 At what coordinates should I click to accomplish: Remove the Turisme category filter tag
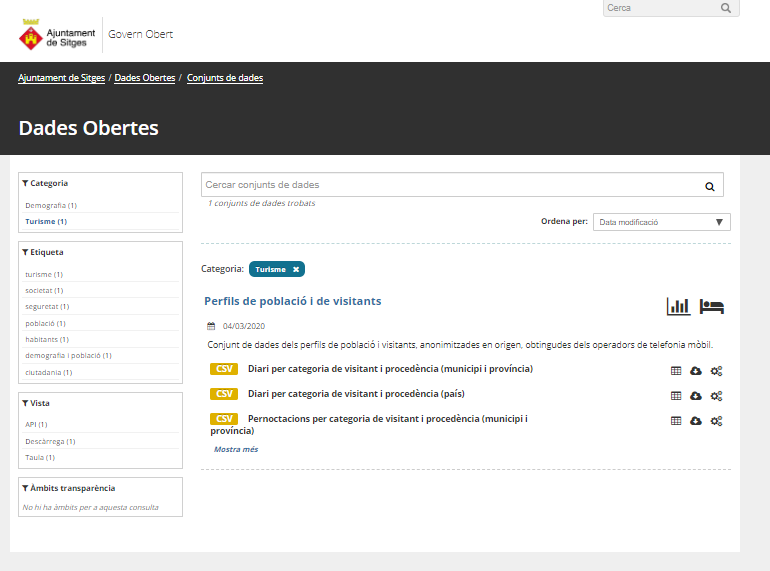(x=296, y=269)
